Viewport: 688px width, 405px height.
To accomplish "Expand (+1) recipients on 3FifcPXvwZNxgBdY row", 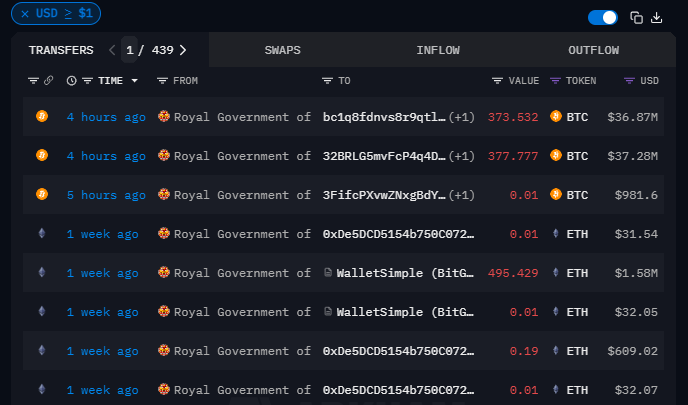I will coord(462,195).
